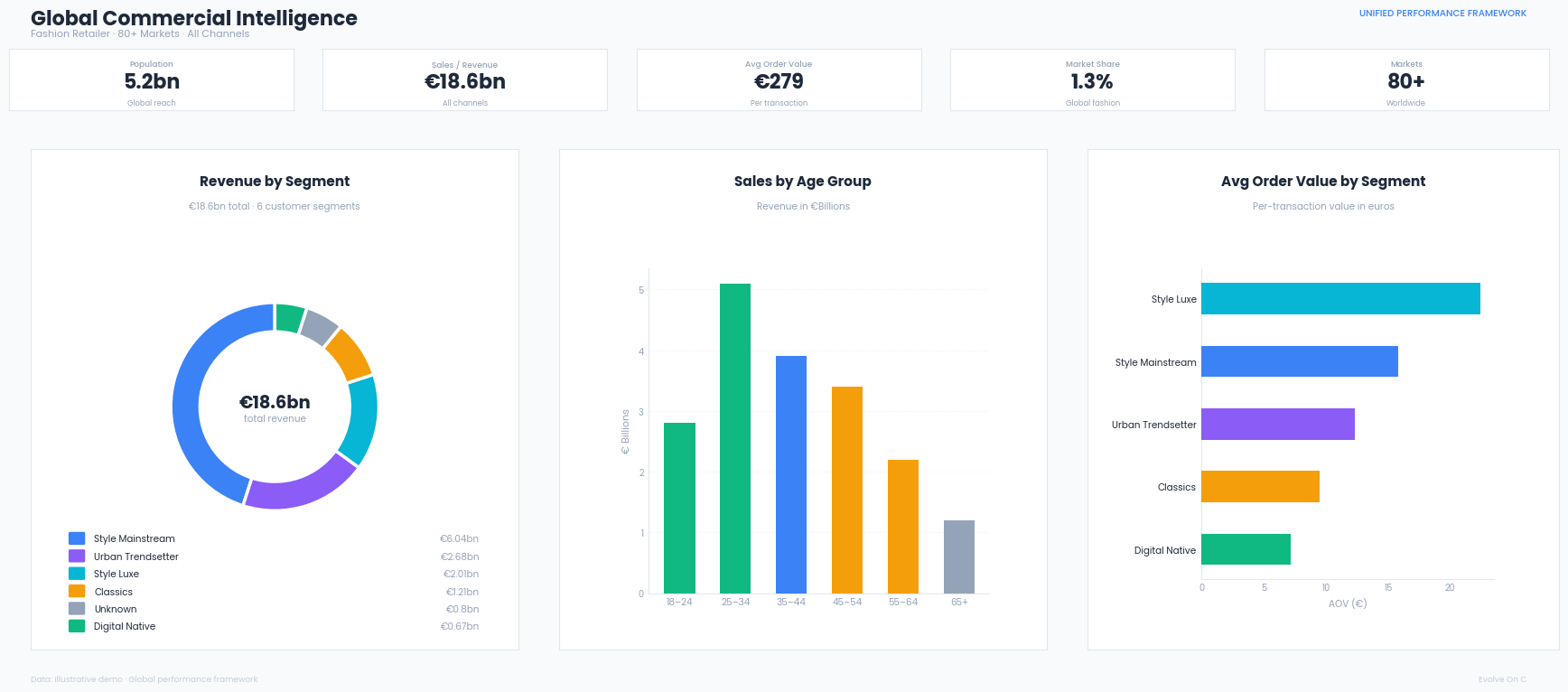Select the 65+ gray bar

pyautogui.click(x=959, y=556)
